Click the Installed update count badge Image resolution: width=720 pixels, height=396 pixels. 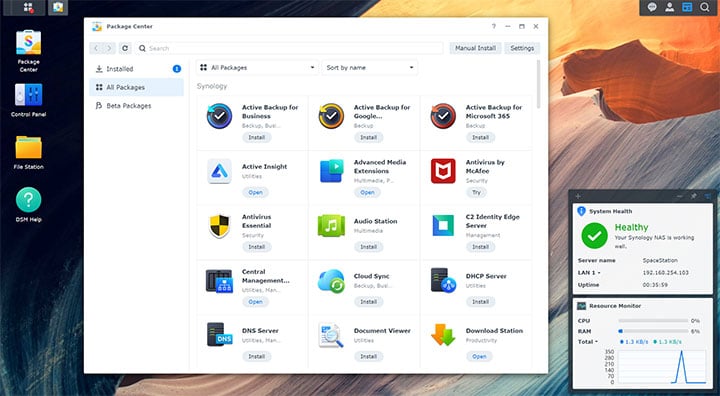pos(177,69)
